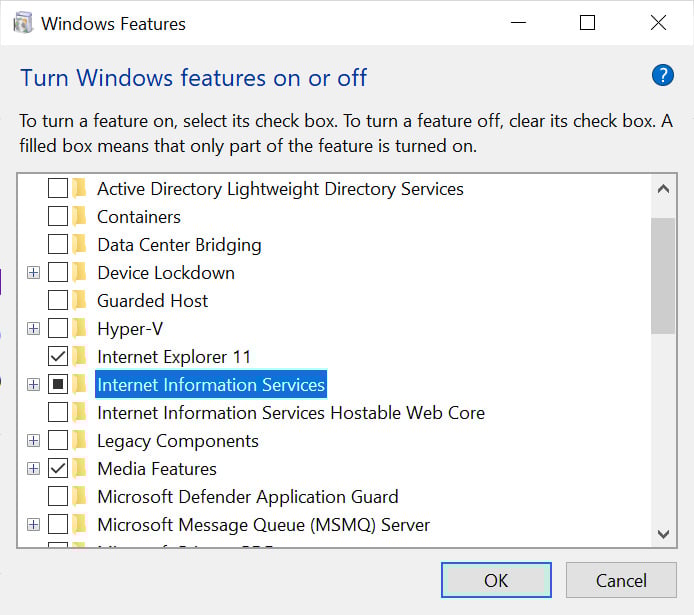Click folder icon beside Hyper-V
Image resolution: width=694 pixels, height=615 pixels.
pyautogui.click(x=80, y=329)
